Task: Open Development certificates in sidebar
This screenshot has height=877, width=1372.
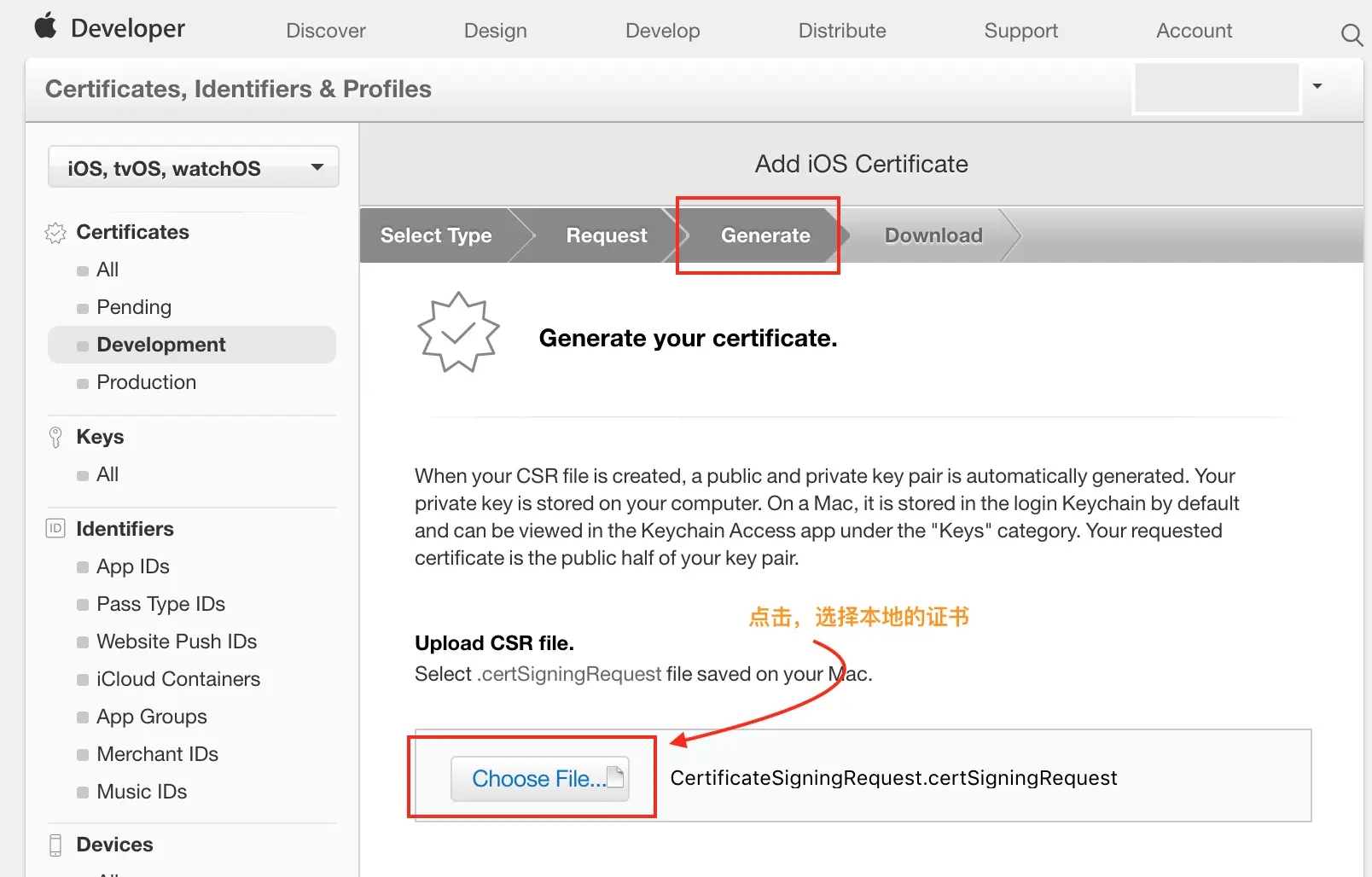Action: pyautogui.click(x=161, y=345)
